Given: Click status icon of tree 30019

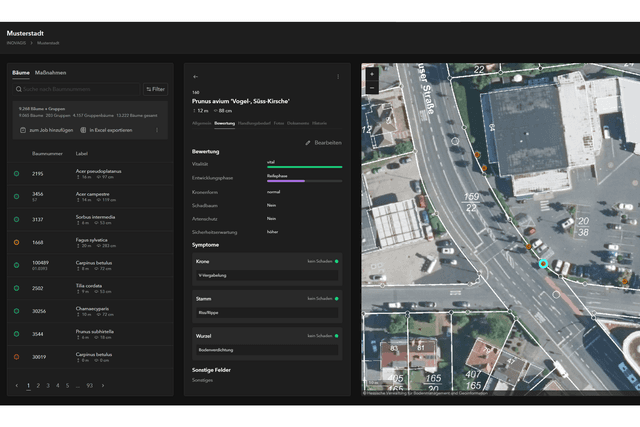Looking at the screenshot, I should click(x=16, y=357).
